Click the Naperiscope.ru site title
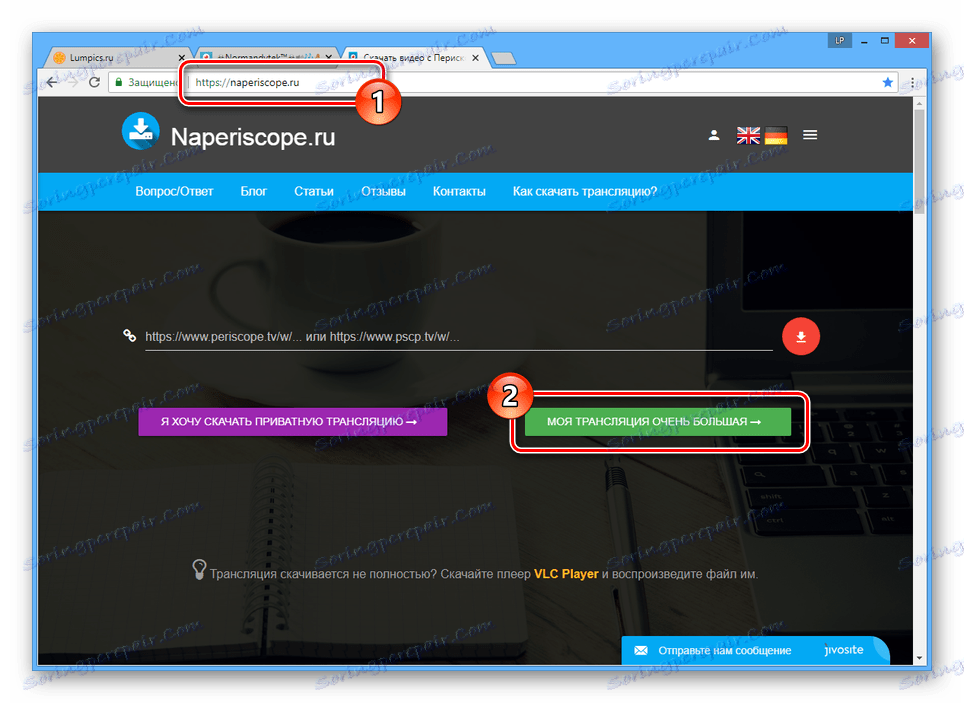 (253, 137)
